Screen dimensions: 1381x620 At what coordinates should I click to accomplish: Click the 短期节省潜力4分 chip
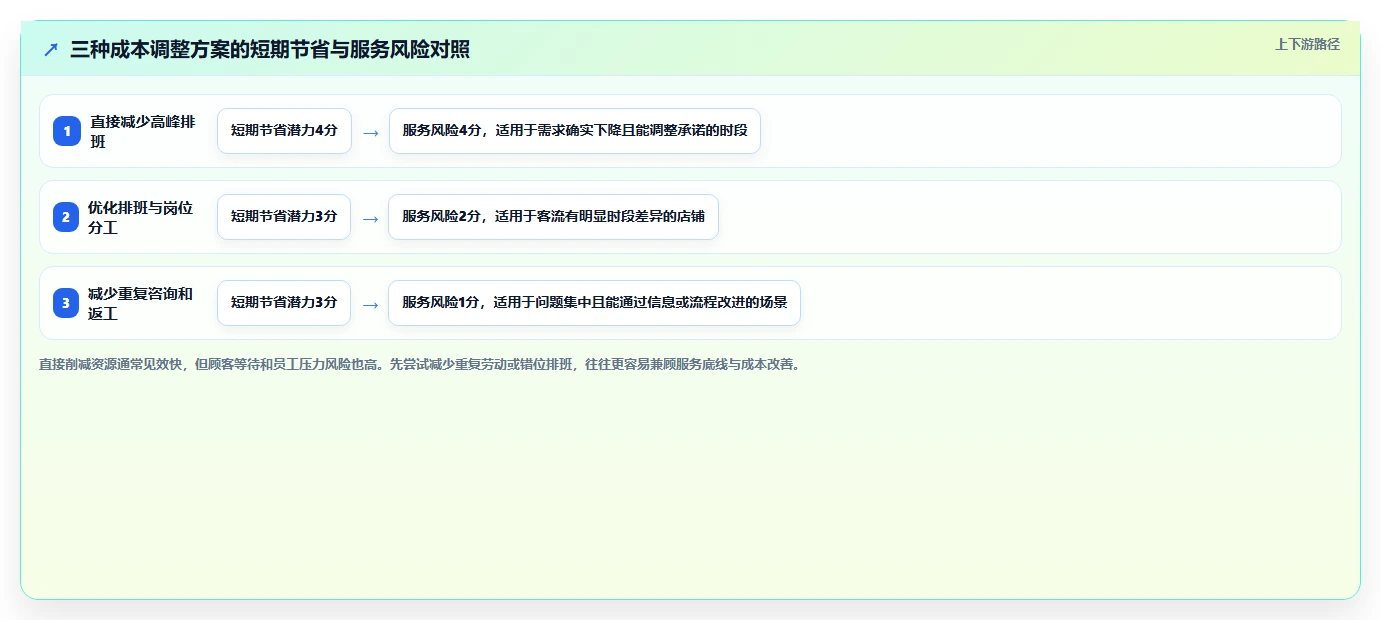[284, 131]
